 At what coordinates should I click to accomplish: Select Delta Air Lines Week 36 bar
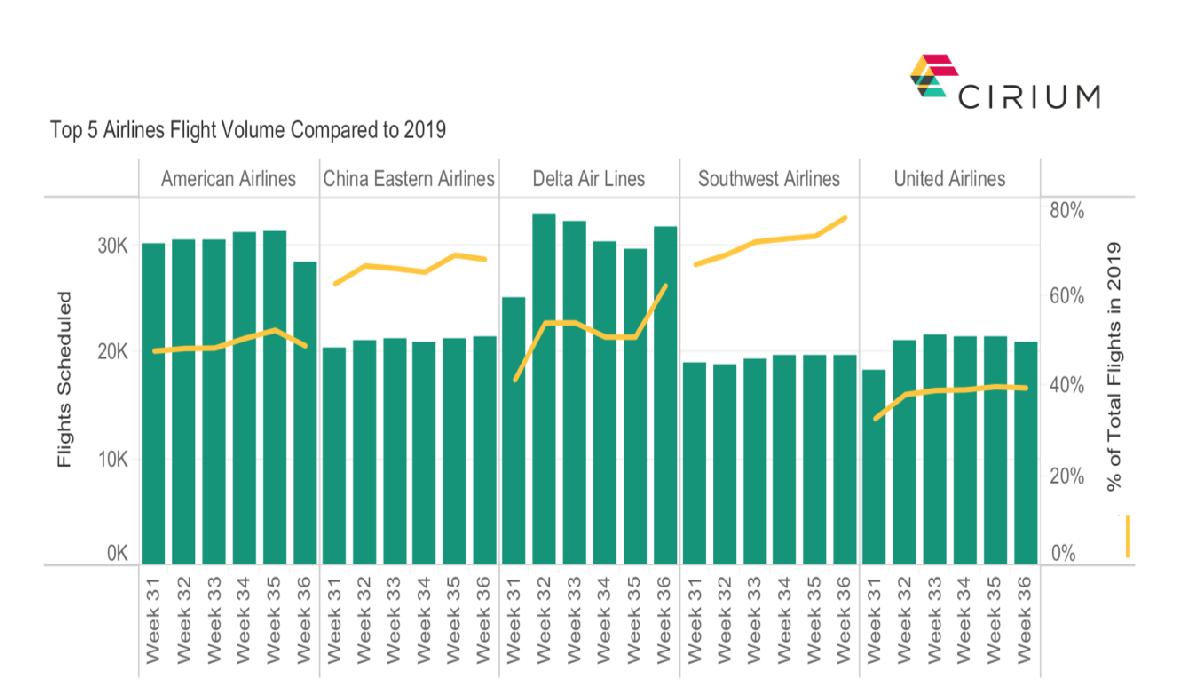[x=665, y=395]
